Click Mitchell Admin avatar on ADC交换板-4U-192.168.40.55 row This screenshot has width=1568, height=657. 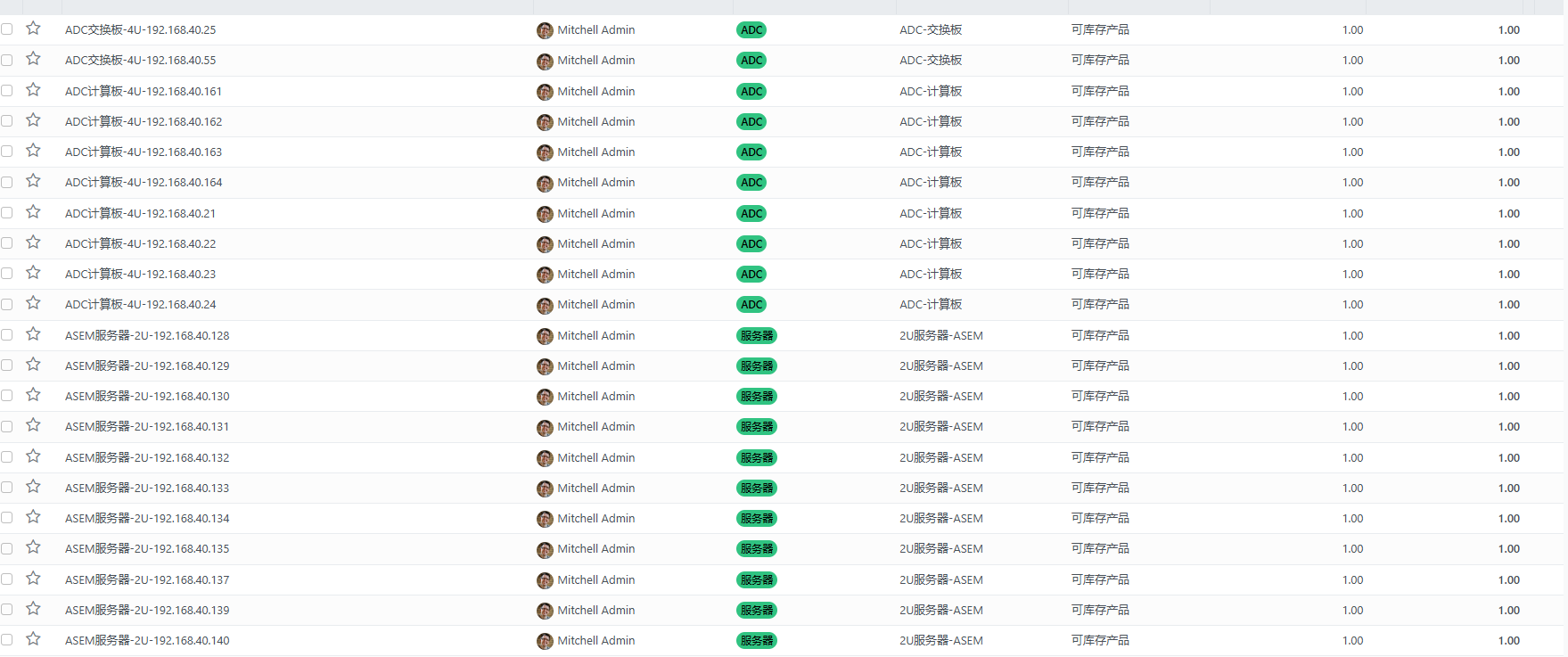tap(545, 62)
